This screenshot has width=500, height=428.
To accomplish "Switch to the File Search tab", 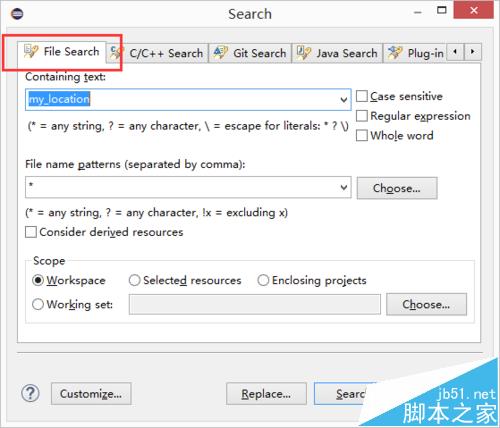I will point(62,52).
